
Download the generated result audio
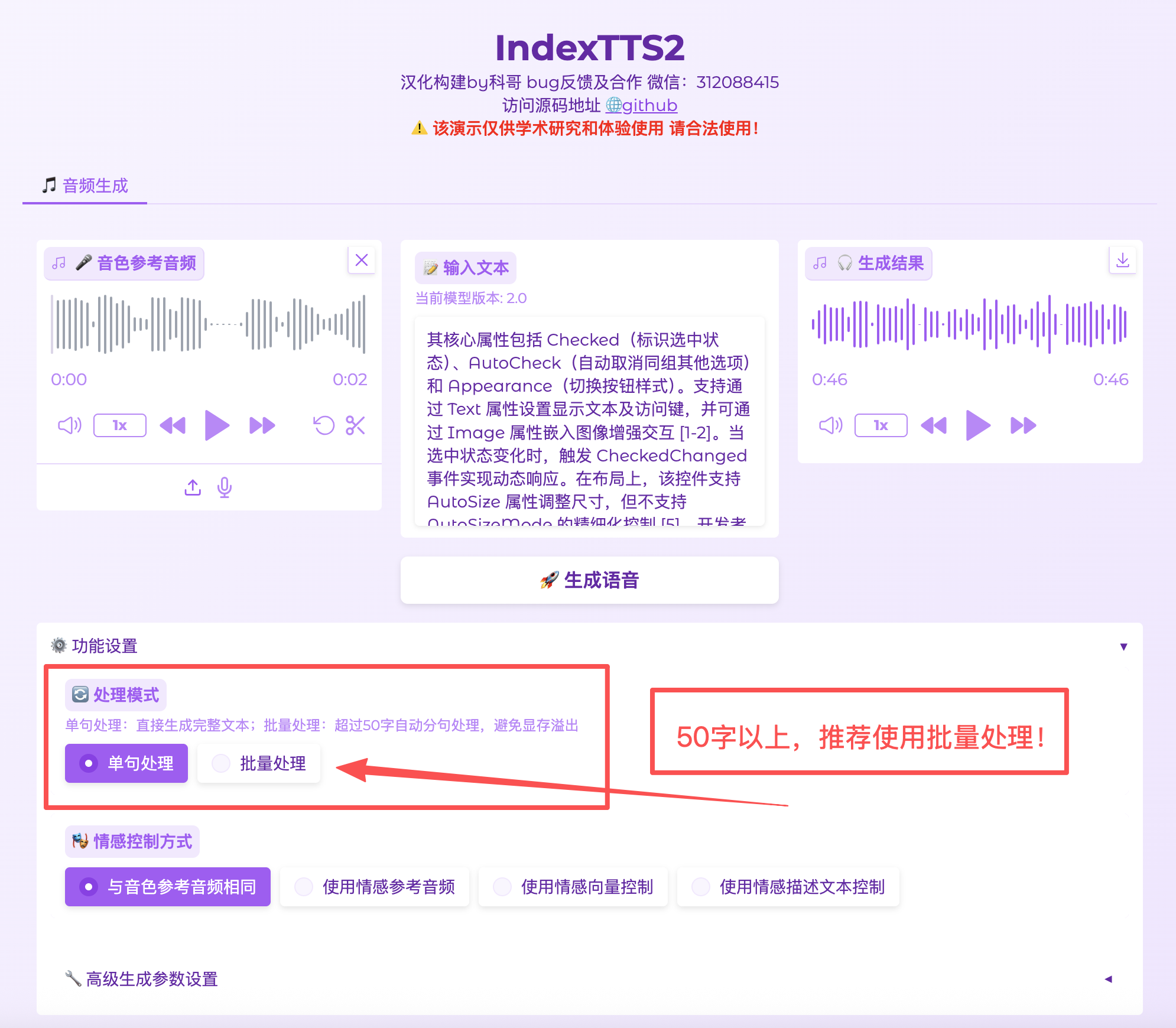pos(1122,261)
